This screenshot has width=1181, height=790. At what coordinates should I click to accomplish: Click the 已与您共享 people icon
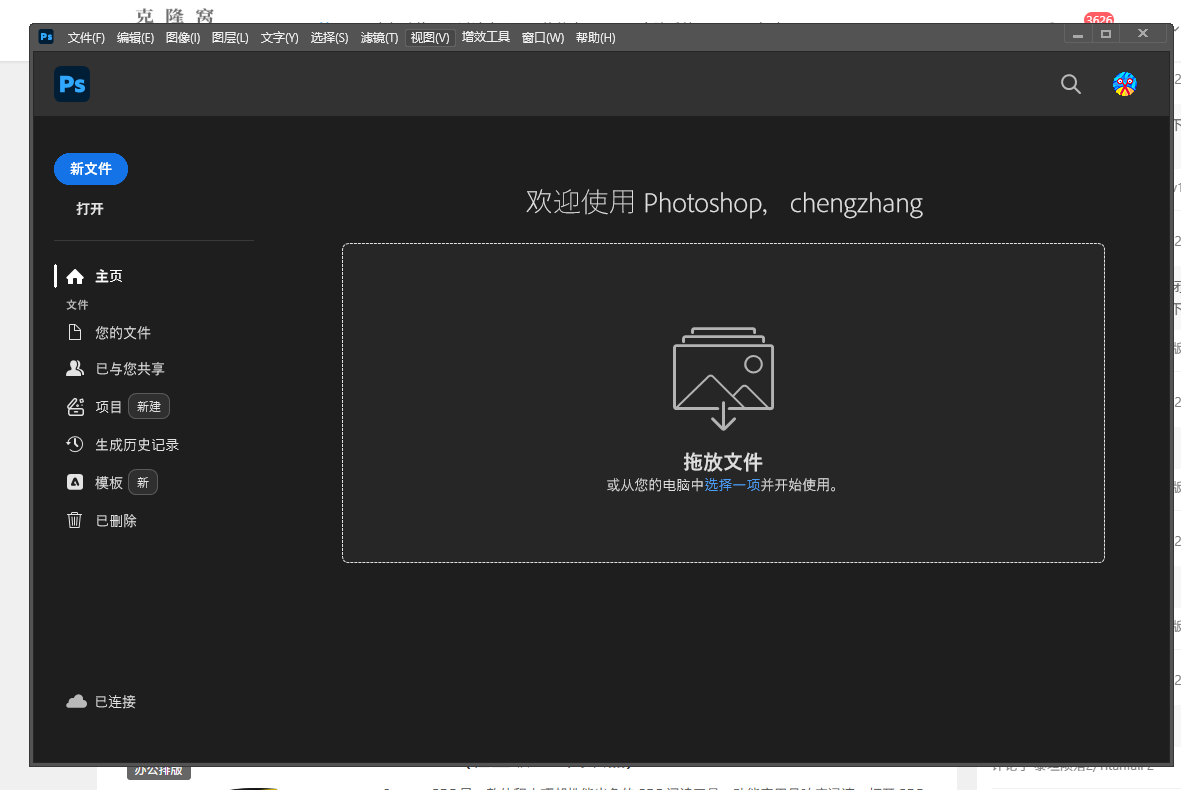point(74,368)
